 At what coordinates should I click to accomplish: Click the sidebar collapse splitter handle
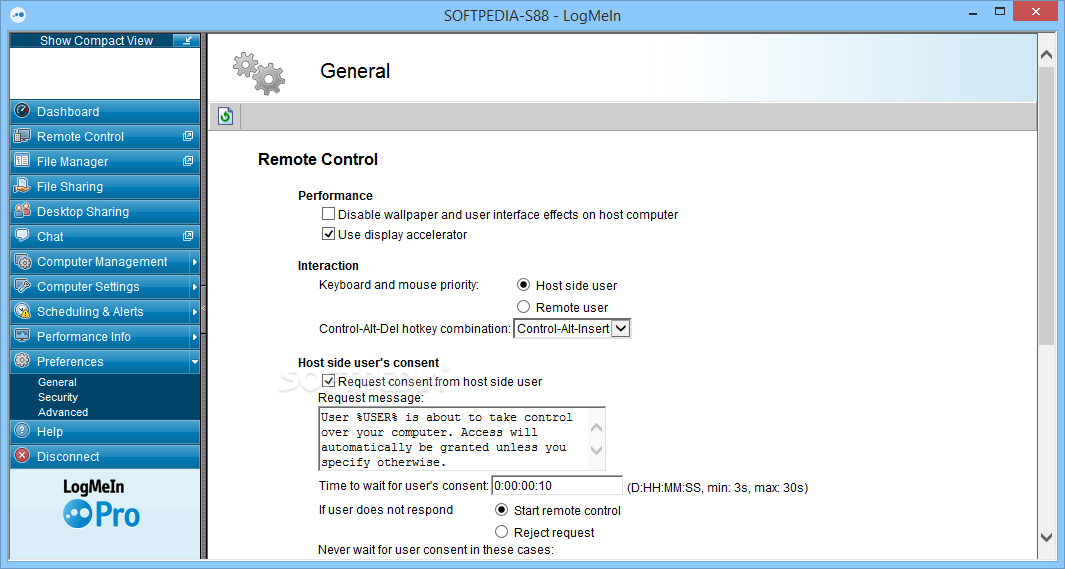(x=203, y=309)
